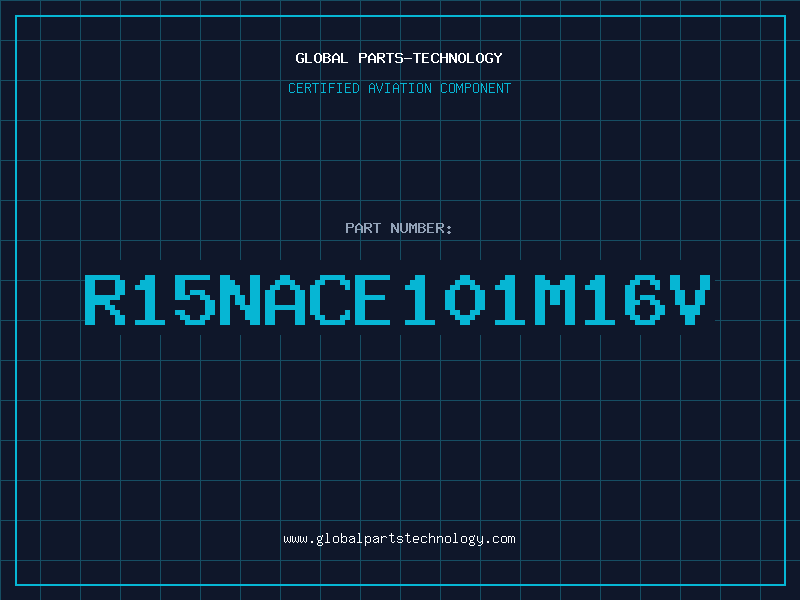Select the CERTIFIED AVIATION COMPONENT subtitle
The height and width of the screenshot is (600, 800).
tap(399, 88)
